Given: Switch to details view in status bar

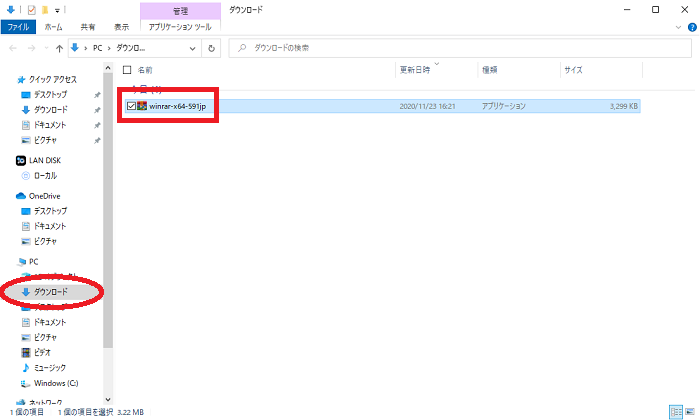Looking at the screenshot, I should coord(676,412).
